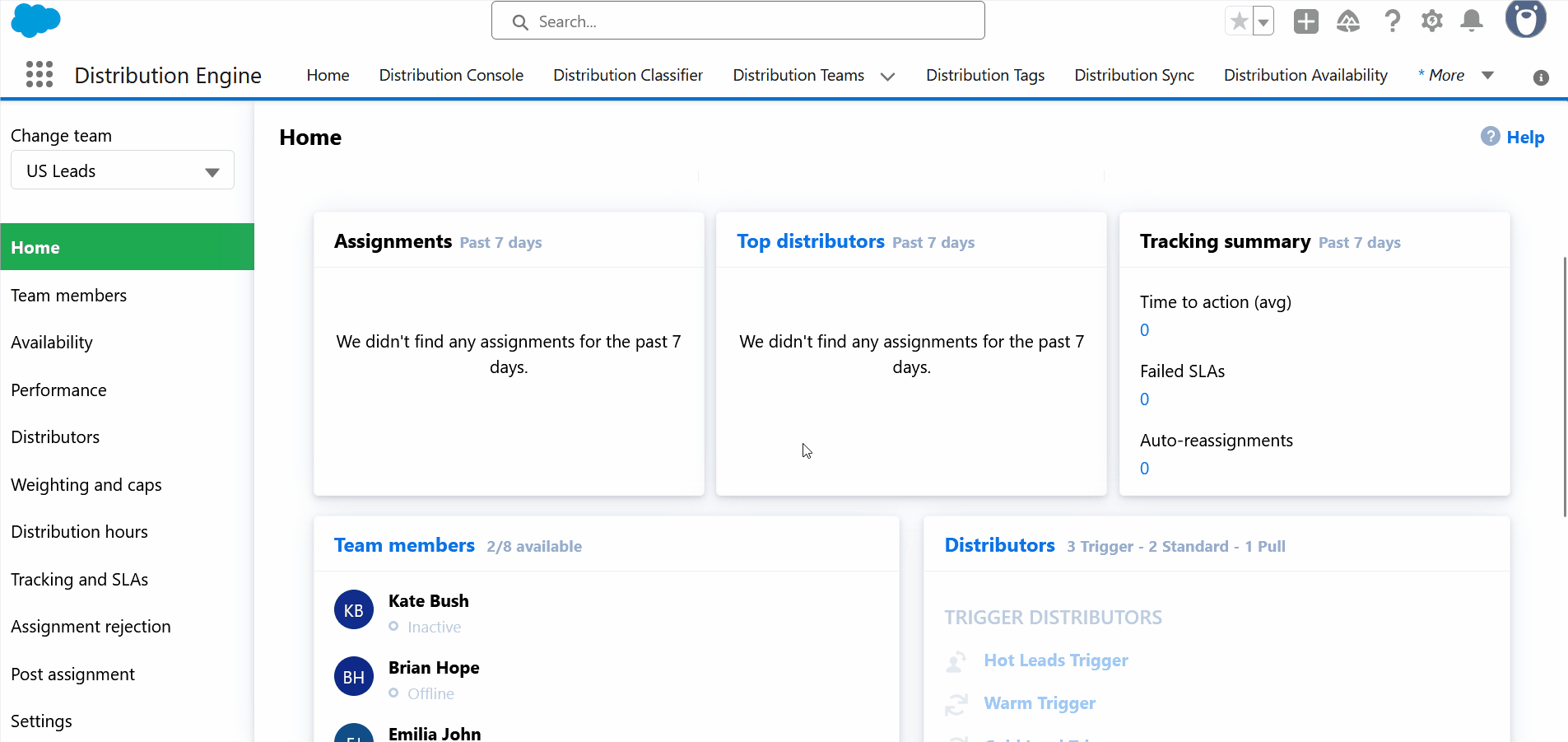Select Home in the sidebar
The image size is (1568, 742).
(128, 247)
